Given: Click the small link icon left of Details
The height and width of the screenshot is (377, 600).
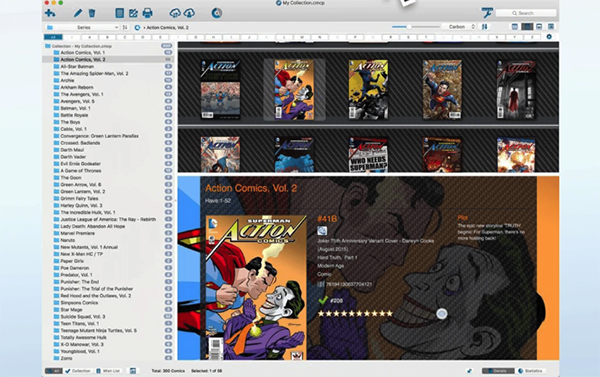Looking at the screenshot, I should pyautogui.click(x=470, y=370).
